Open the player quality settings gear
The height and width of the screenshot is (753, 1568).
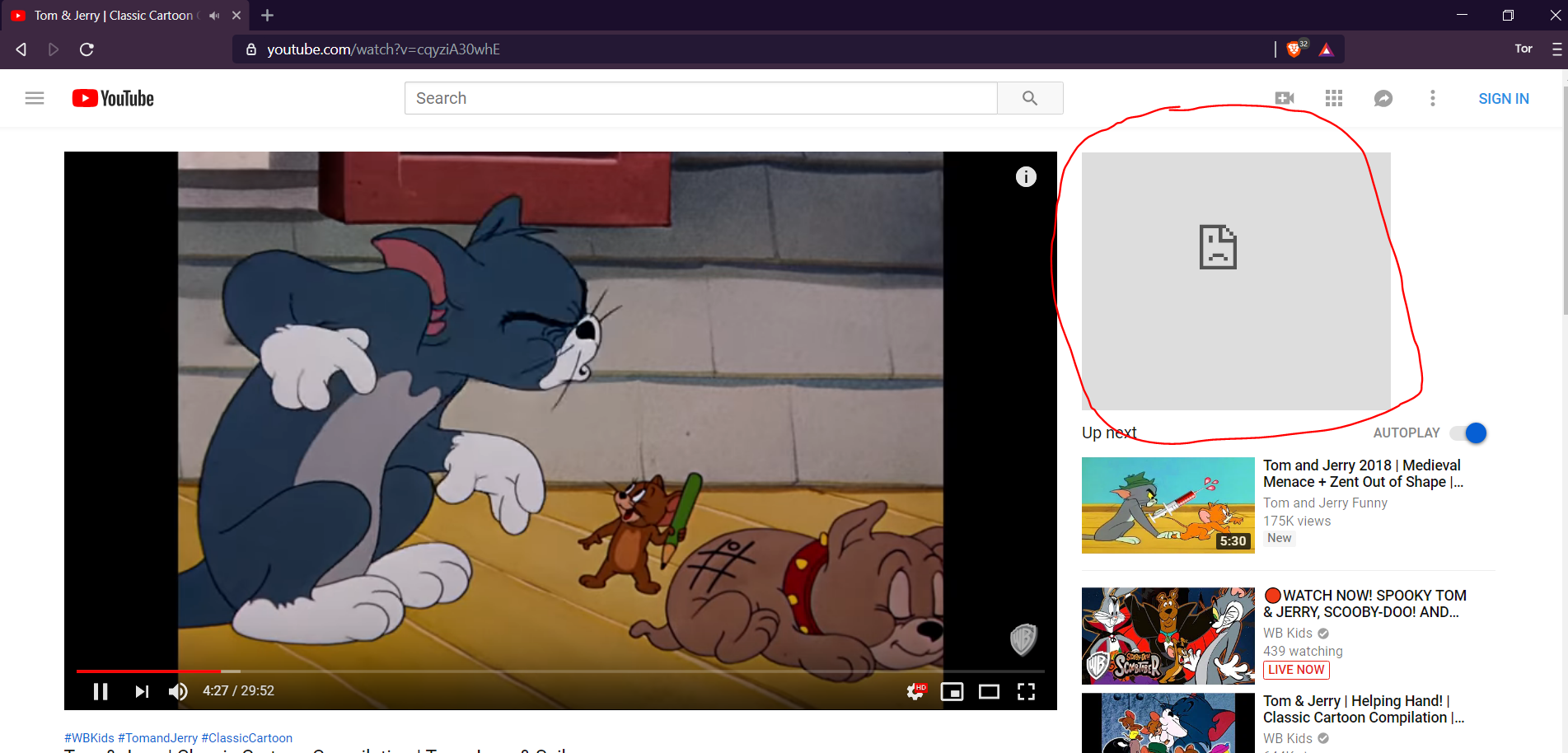click(915, 691)
